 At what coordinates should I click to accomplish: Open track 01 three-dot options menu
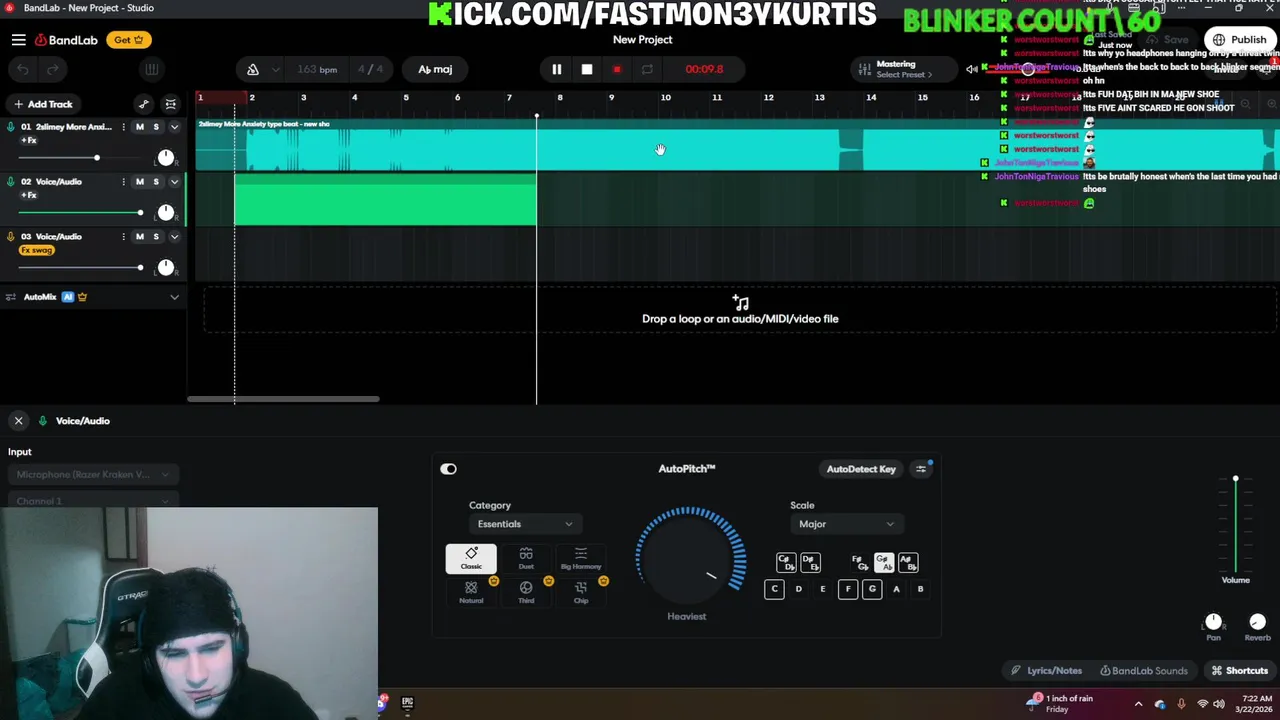tap(123, 127)
